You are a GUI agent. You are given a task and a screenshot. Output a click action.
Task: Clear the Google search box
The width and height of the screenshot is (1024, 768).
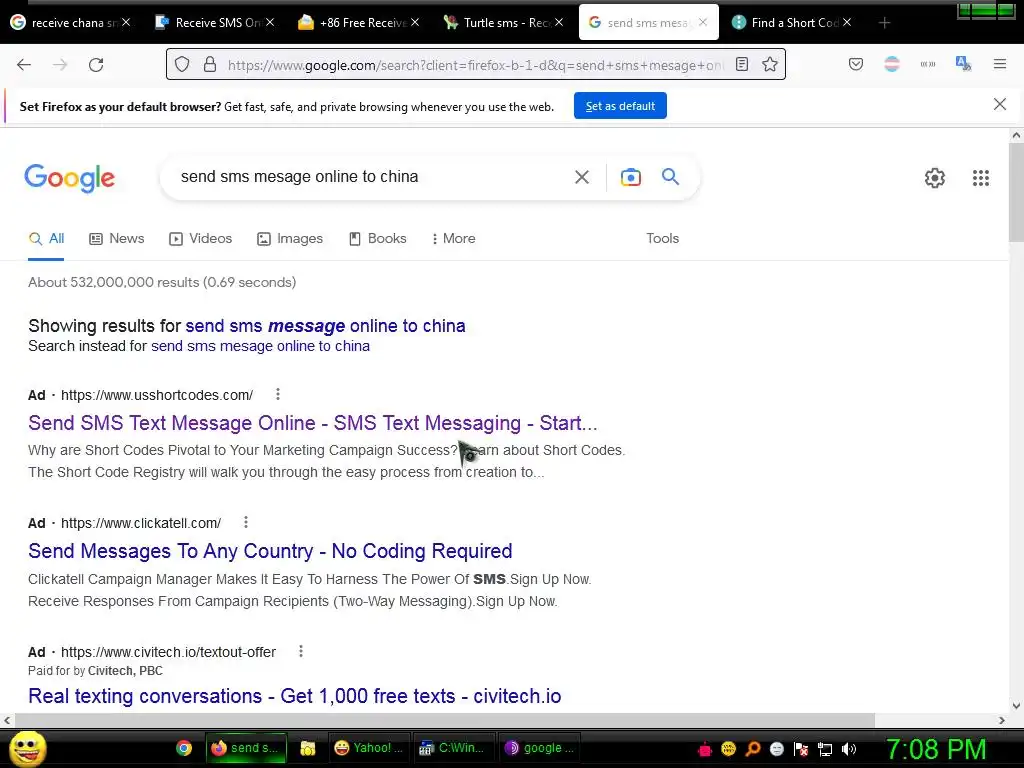tap(581, 177)
